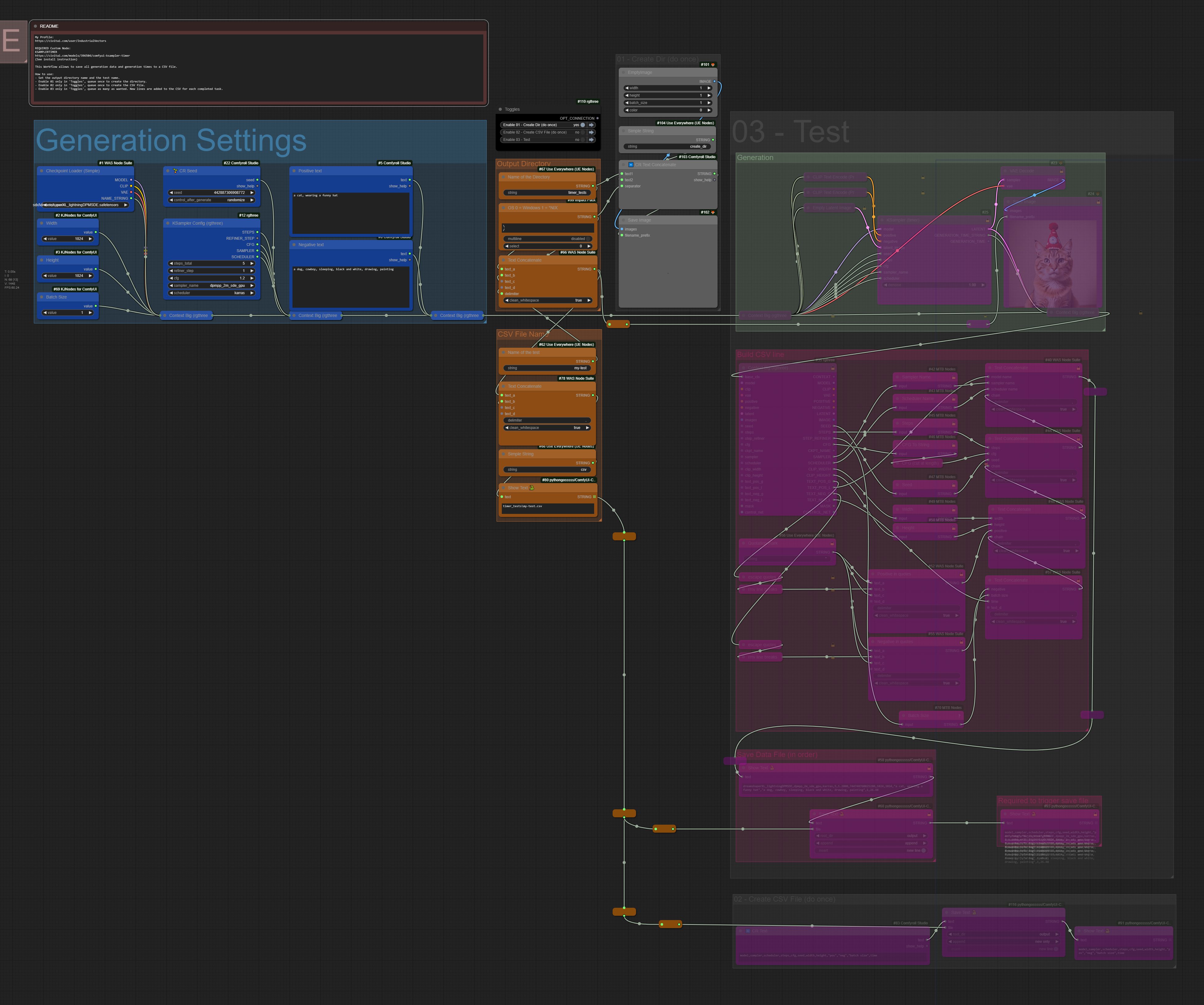1204x1005 pixels.
Task: Click go-to arrow for Enable 03 - Test
Action: click(x=591, y=140)
